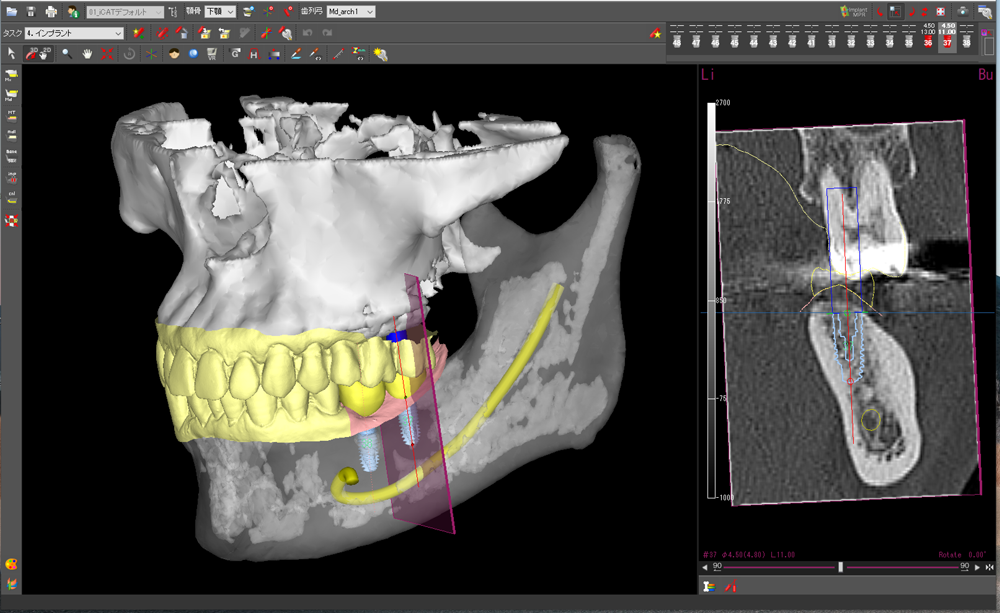
Task: Save the project with the floppy icon
Action: pyautogui.click(x=31, y=11)
